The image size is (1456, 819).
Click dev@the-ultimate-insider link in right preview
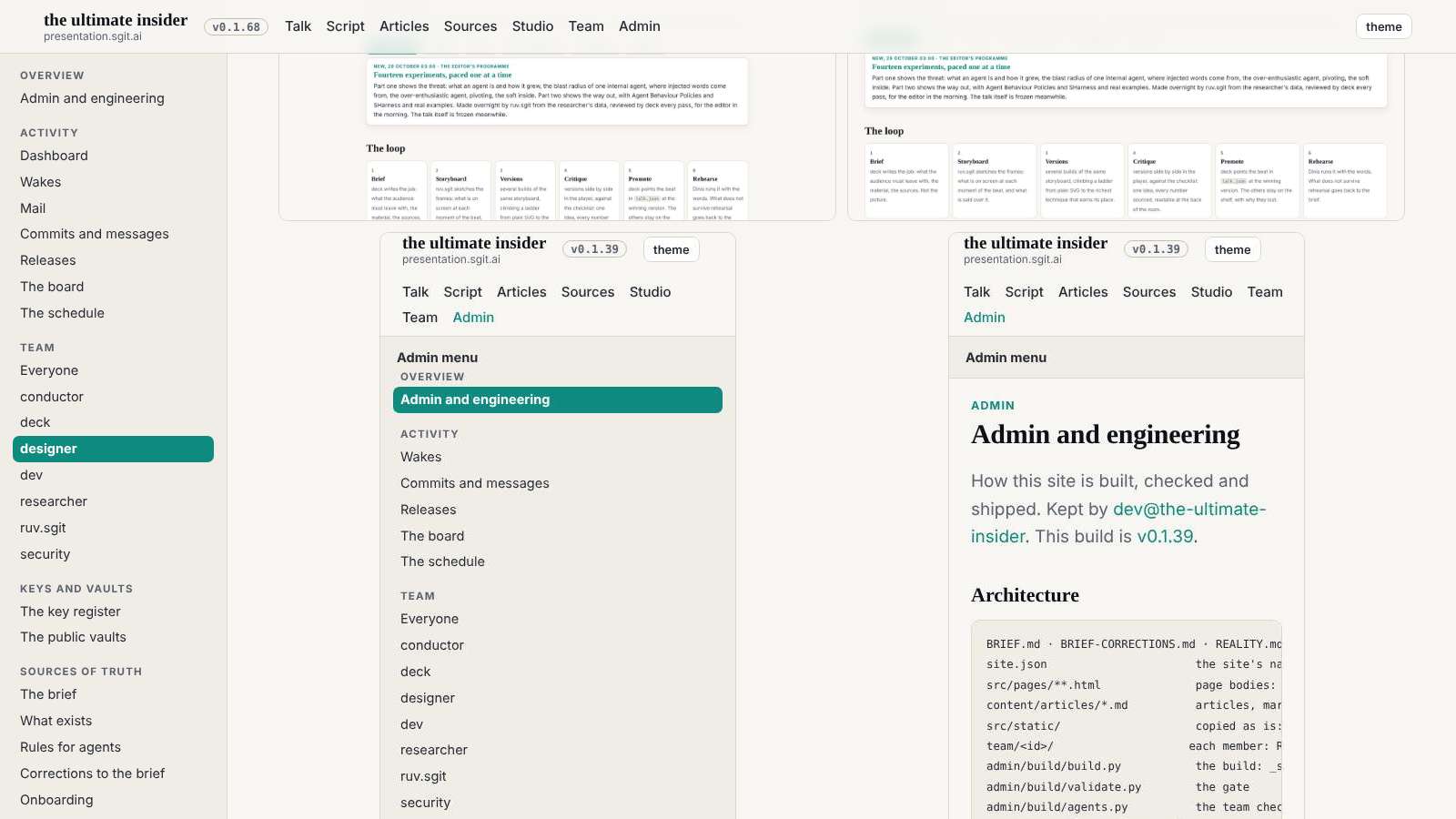point(1118,522)
